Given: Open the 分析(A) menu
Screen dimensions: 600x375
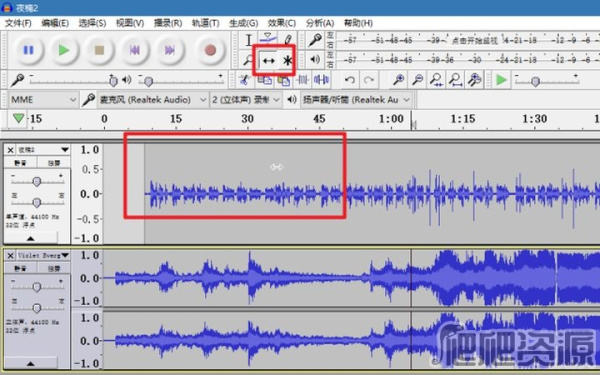Looking at the screenshot, I should tap(320, 23).
